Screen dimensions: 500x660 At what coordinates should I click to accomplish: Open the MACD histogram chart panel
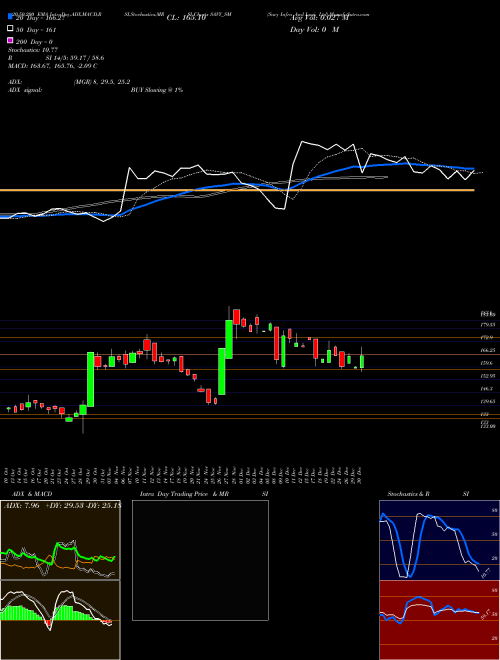[x=60, y=620]
